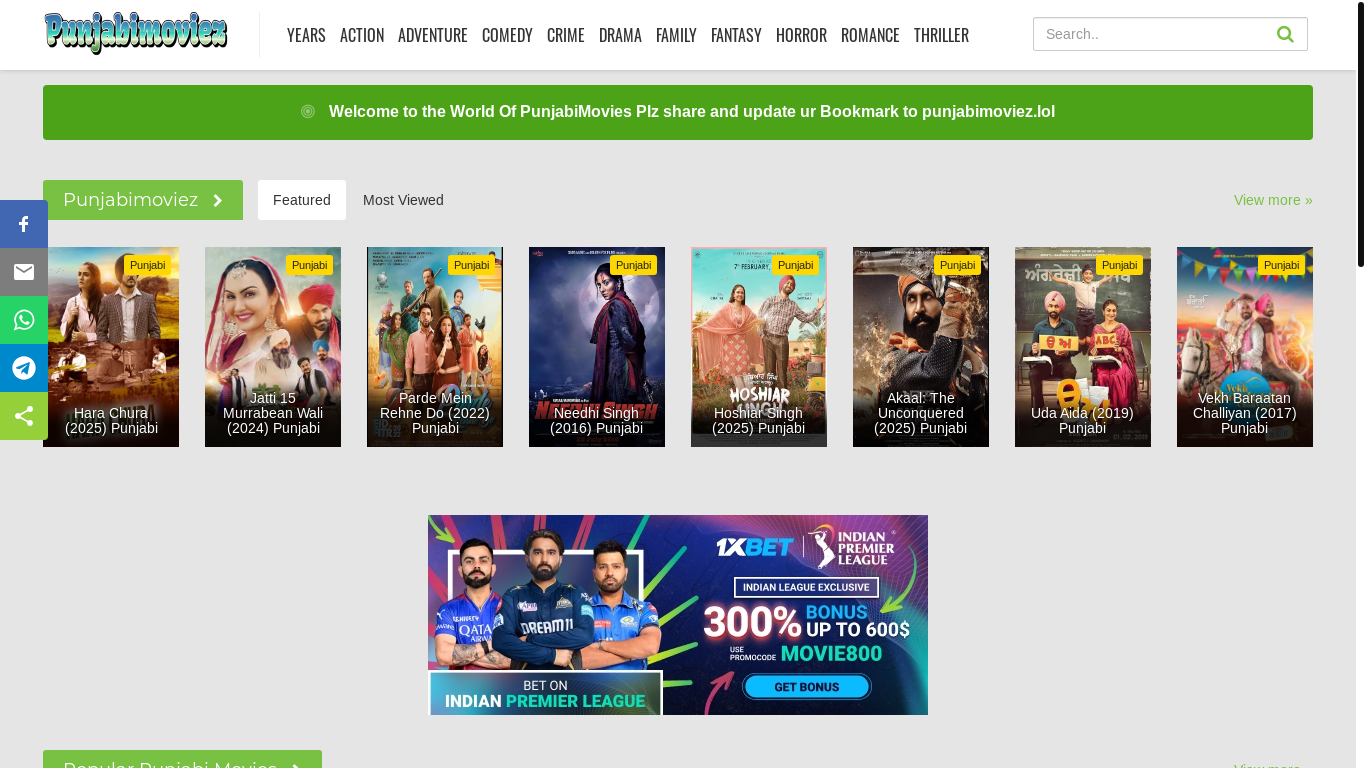Click the chevron beside the Punjabimoviez heading

[x=218, y=200]
